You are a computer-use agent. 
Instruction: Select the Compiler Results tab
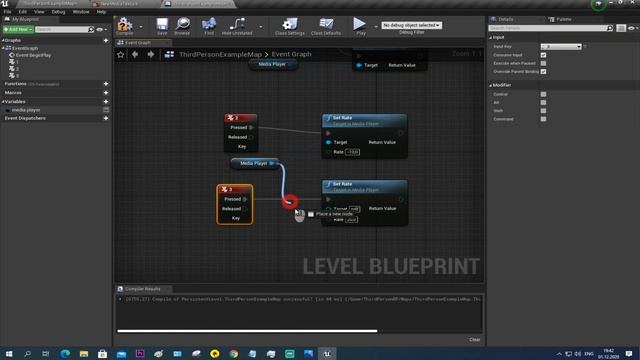(142, 289)
